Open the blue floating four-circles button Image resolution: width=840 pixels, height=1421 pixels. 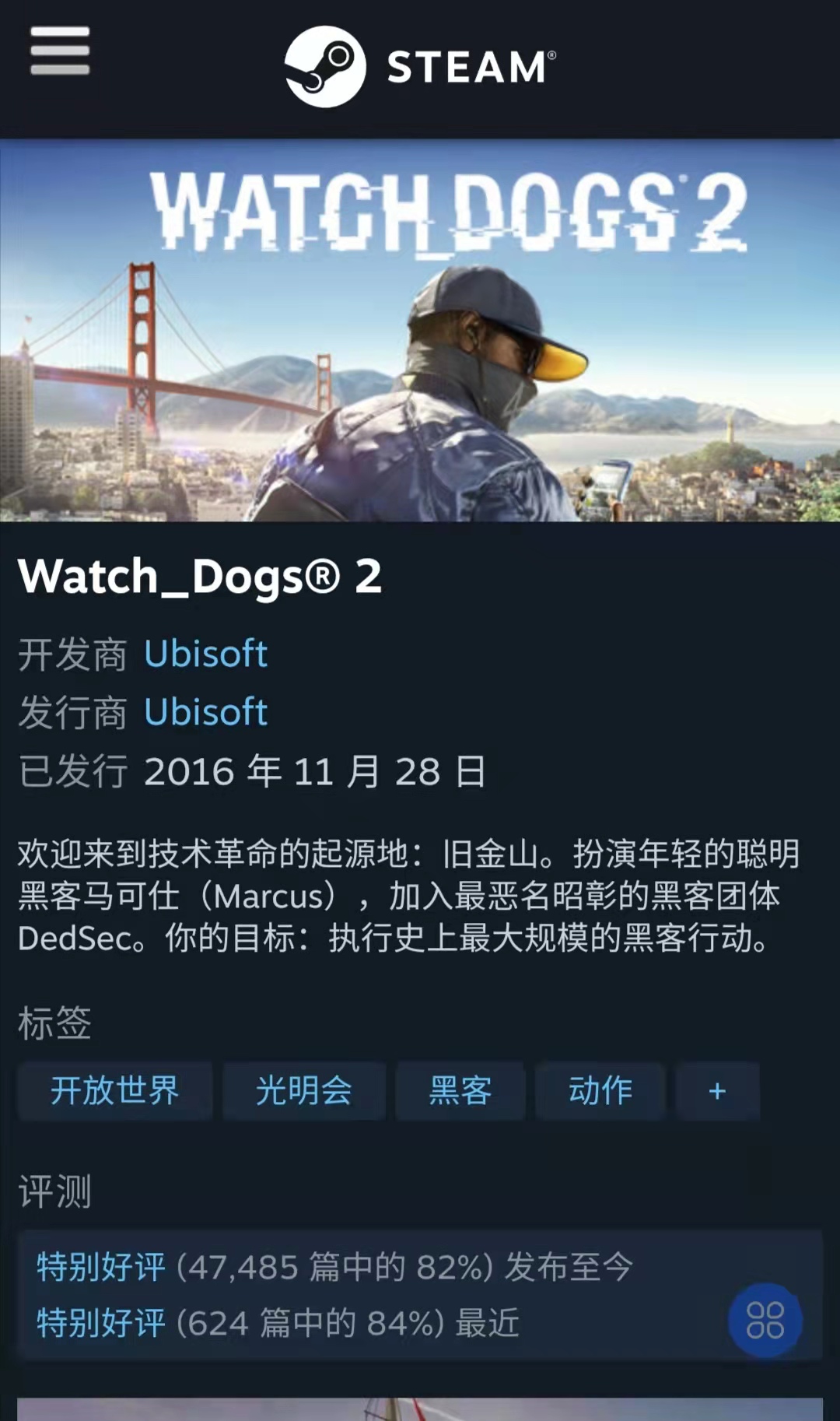pos(765,1320)
